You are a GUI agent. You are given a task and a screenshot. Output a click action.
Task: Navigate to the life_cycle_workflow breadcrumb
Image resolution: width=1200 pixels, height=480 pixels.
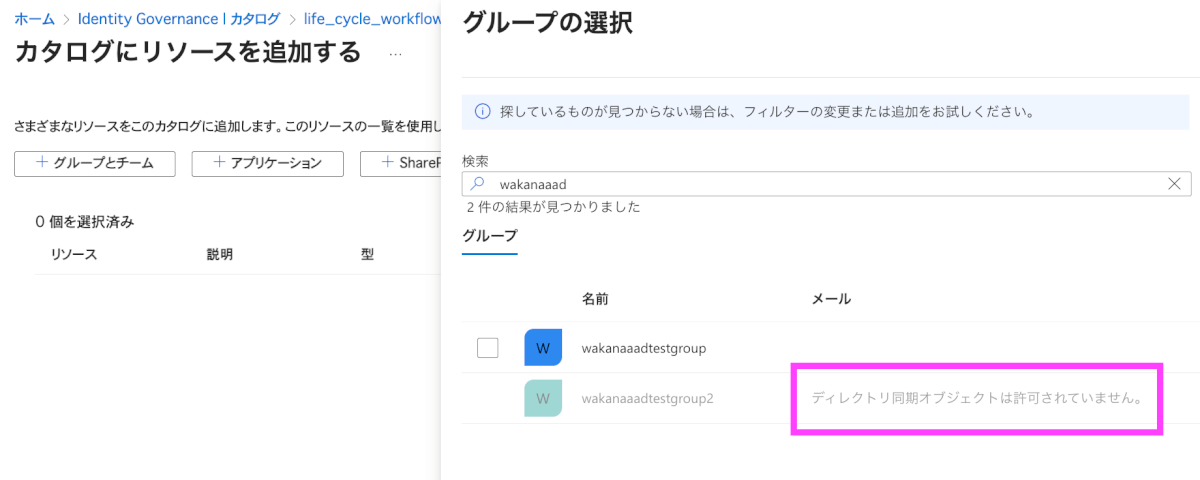372,19
